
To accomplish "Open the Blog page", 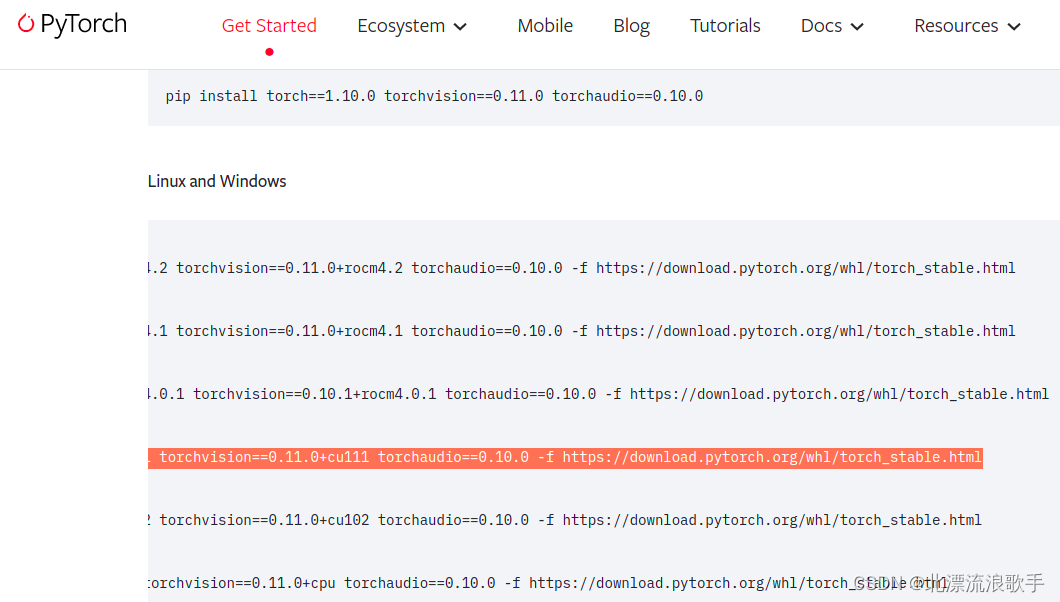I will (x=631, y=26).
